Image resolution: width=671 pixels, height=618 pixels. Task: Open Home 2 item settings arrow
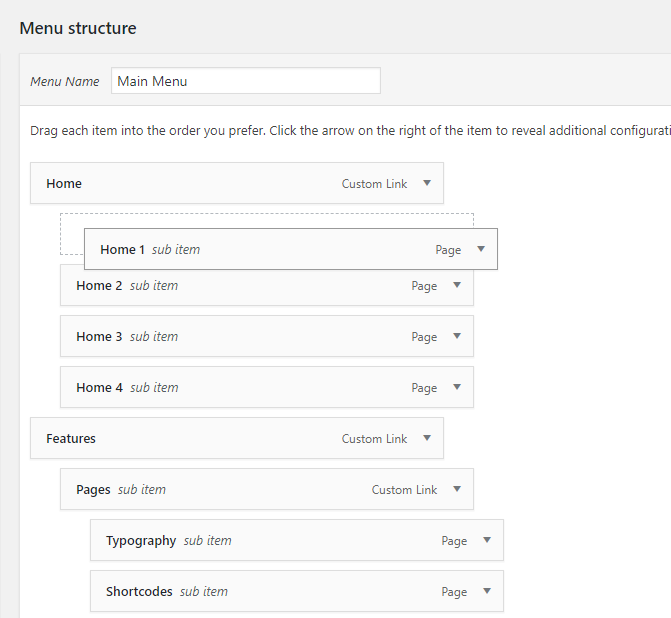[457, 286]
